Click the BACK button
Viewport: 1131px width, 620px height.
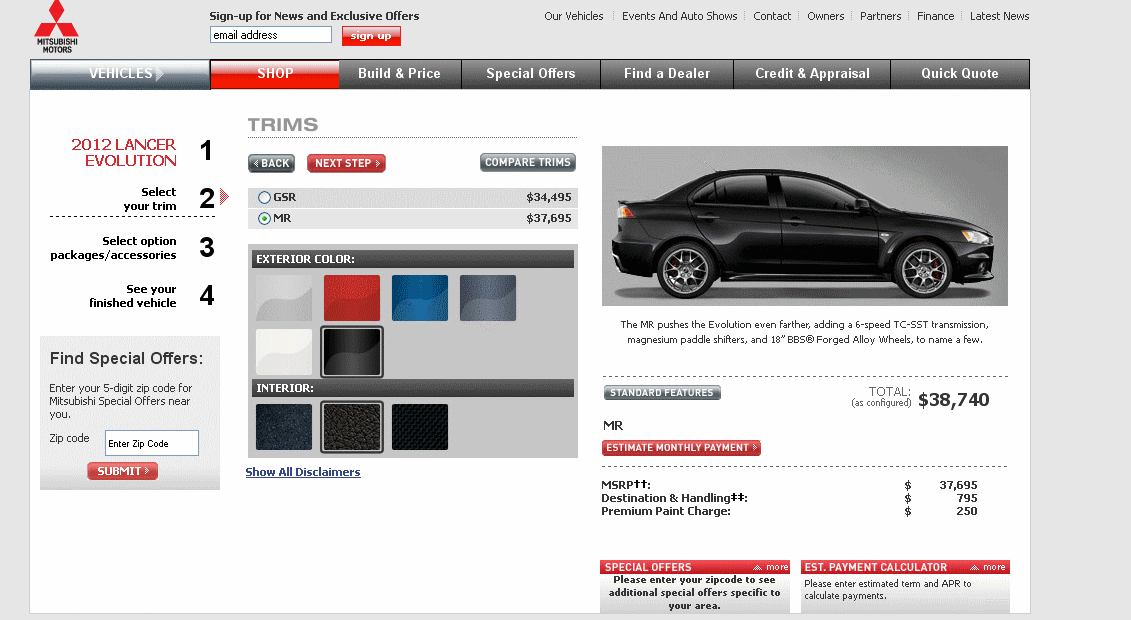click(x=271, y=164)
